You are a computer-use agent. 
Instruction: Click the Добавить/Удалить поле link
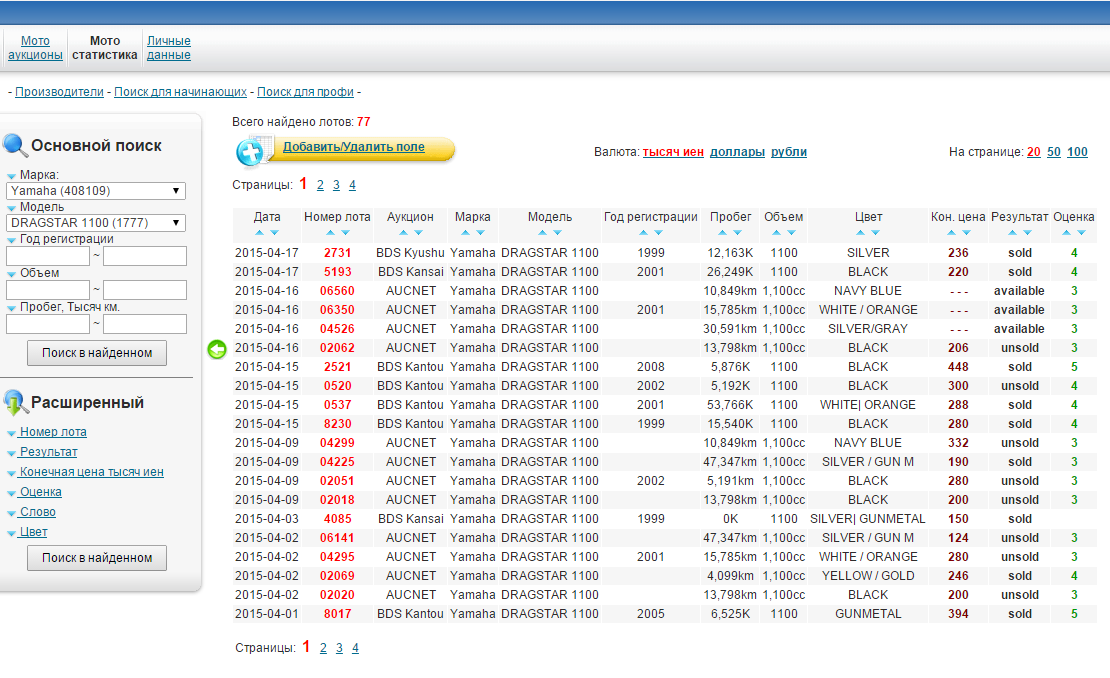click(354, 147)
